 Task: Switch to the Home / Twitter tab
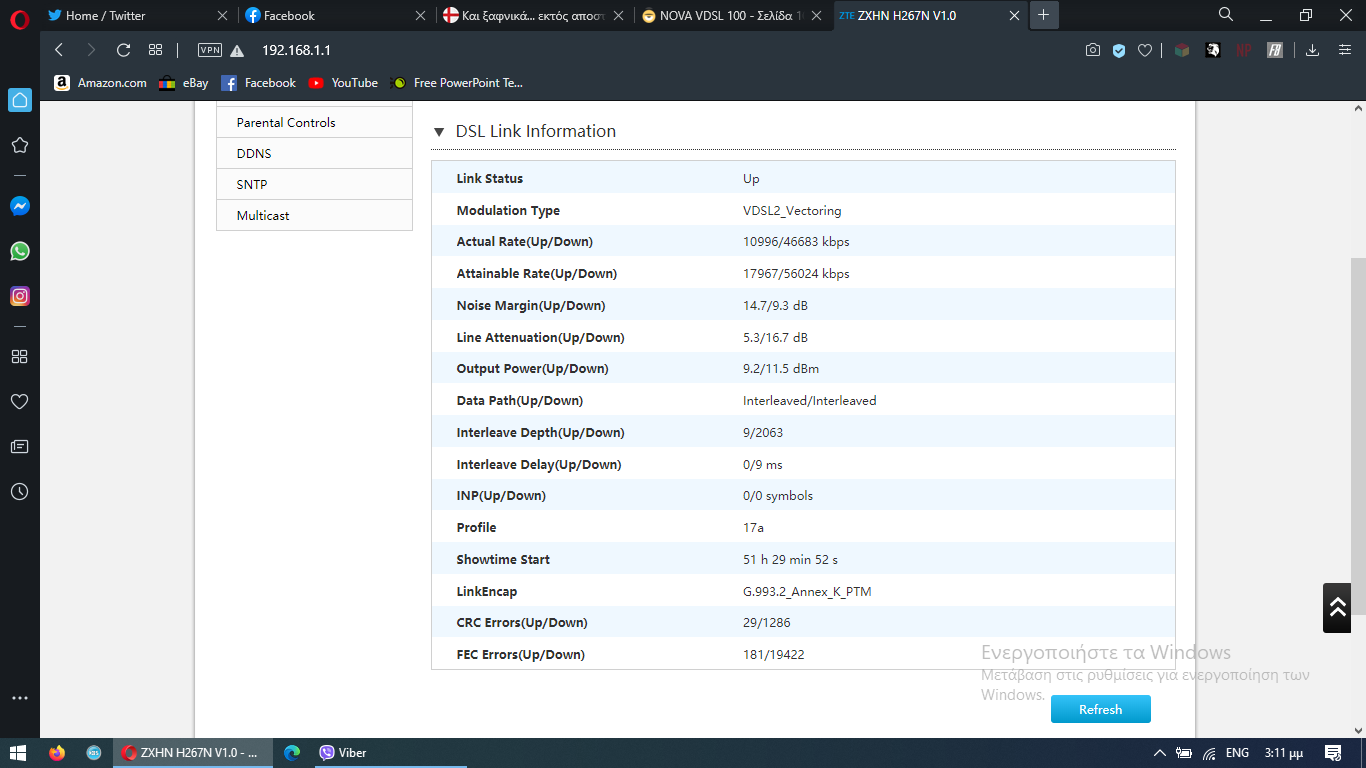click(130, 15)
